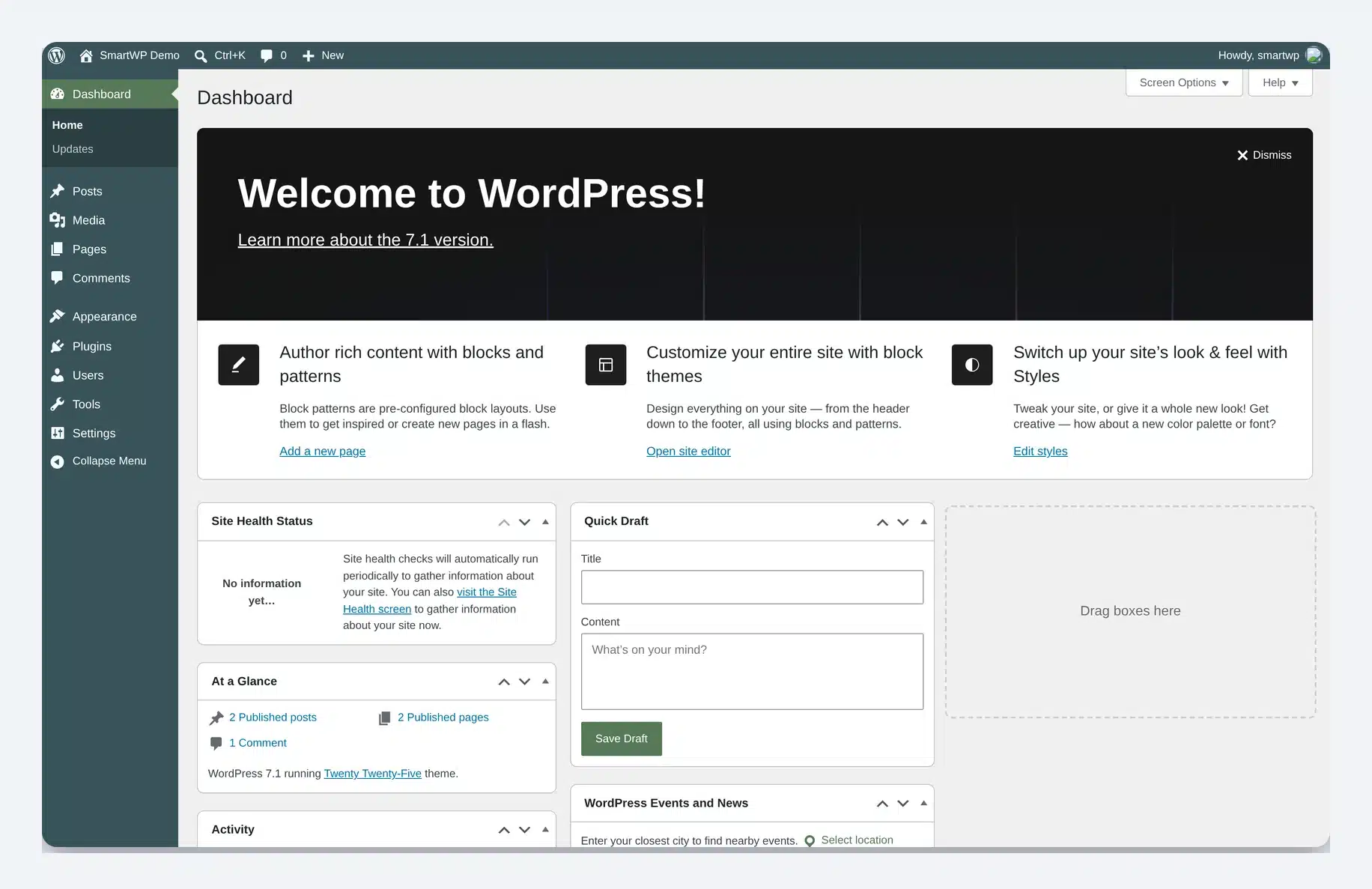The height and width of the screenshot is (889, 1372).
Task: Click the pages icon beside Published pages
Action: (x=384, y=718)
